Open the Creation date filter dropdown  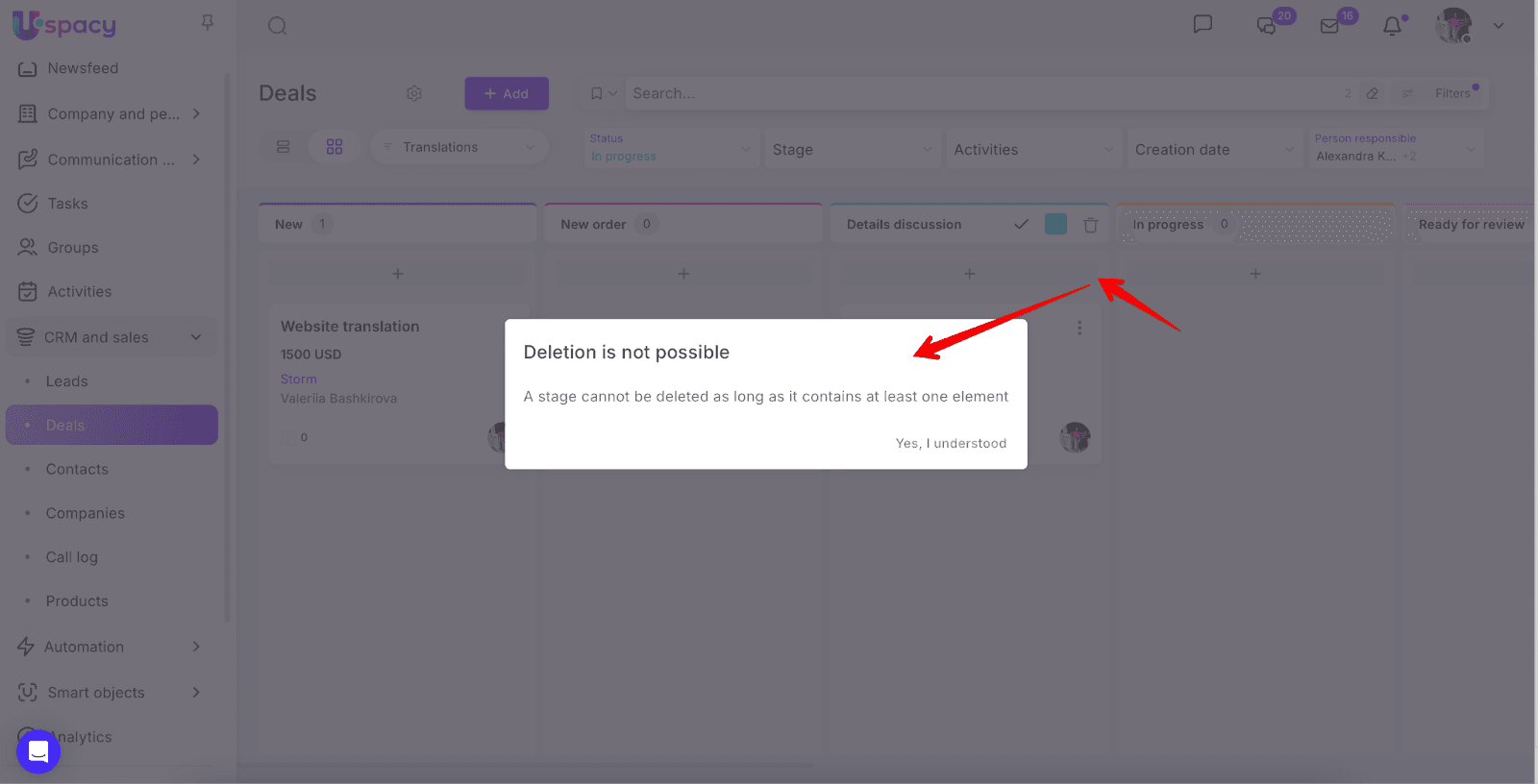(x=1214, y=149)
